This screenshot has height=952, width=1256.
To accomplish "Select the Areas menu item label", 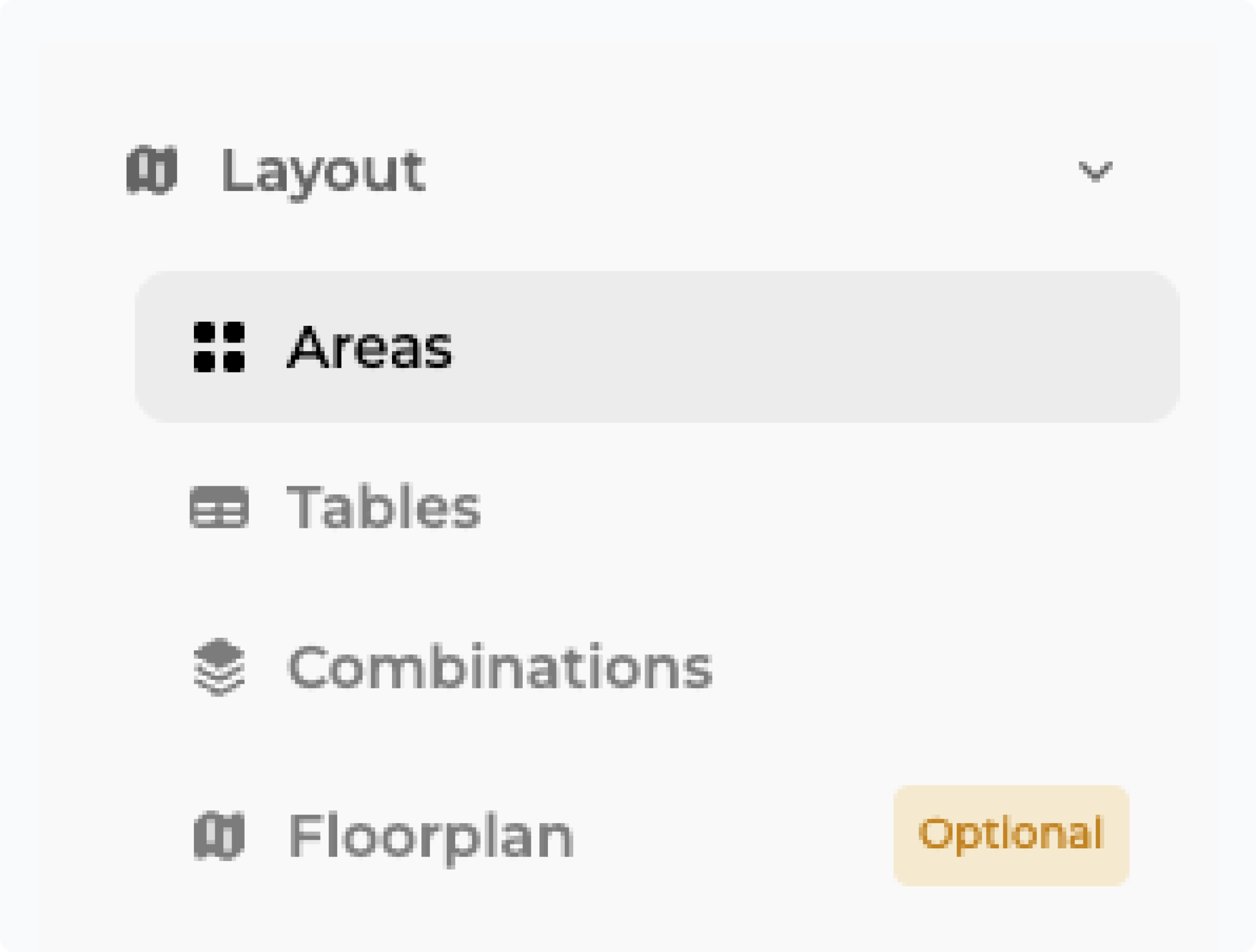I will coord(370,347).
